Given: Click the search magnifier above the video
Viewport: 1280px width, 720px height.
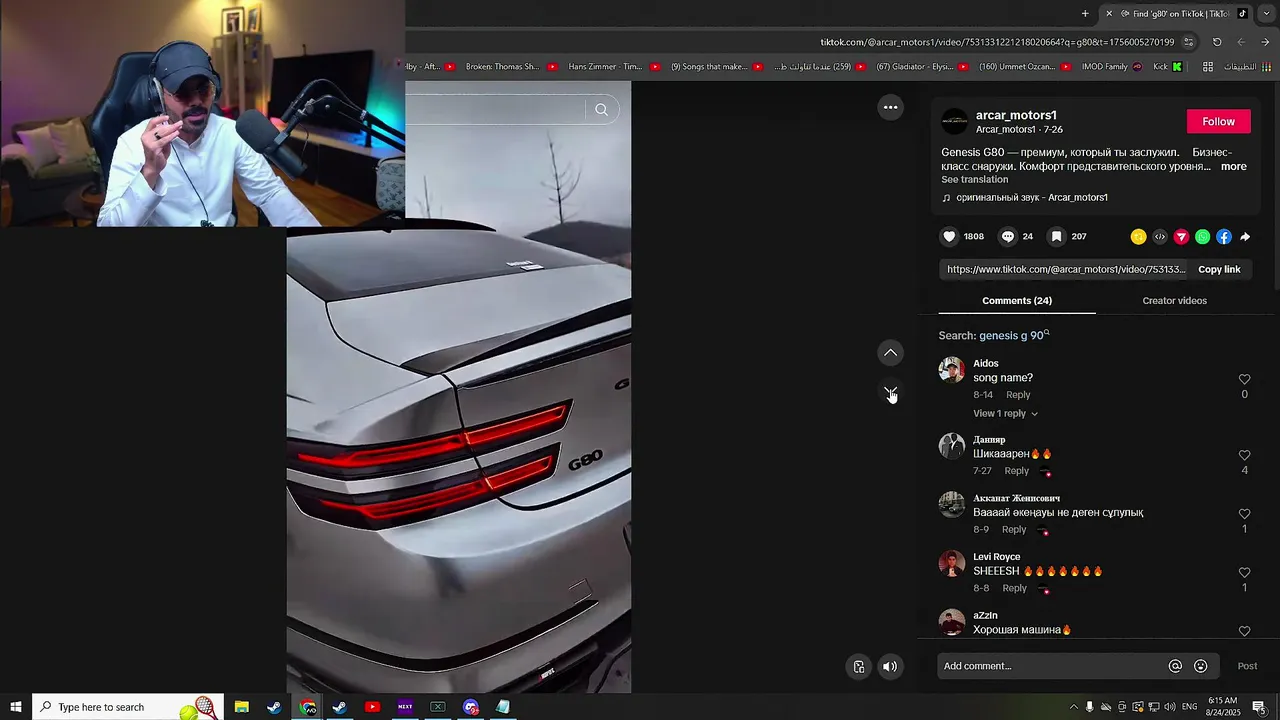Looking at the screenshot, I should pyautogui.click(x=601, y=110).
